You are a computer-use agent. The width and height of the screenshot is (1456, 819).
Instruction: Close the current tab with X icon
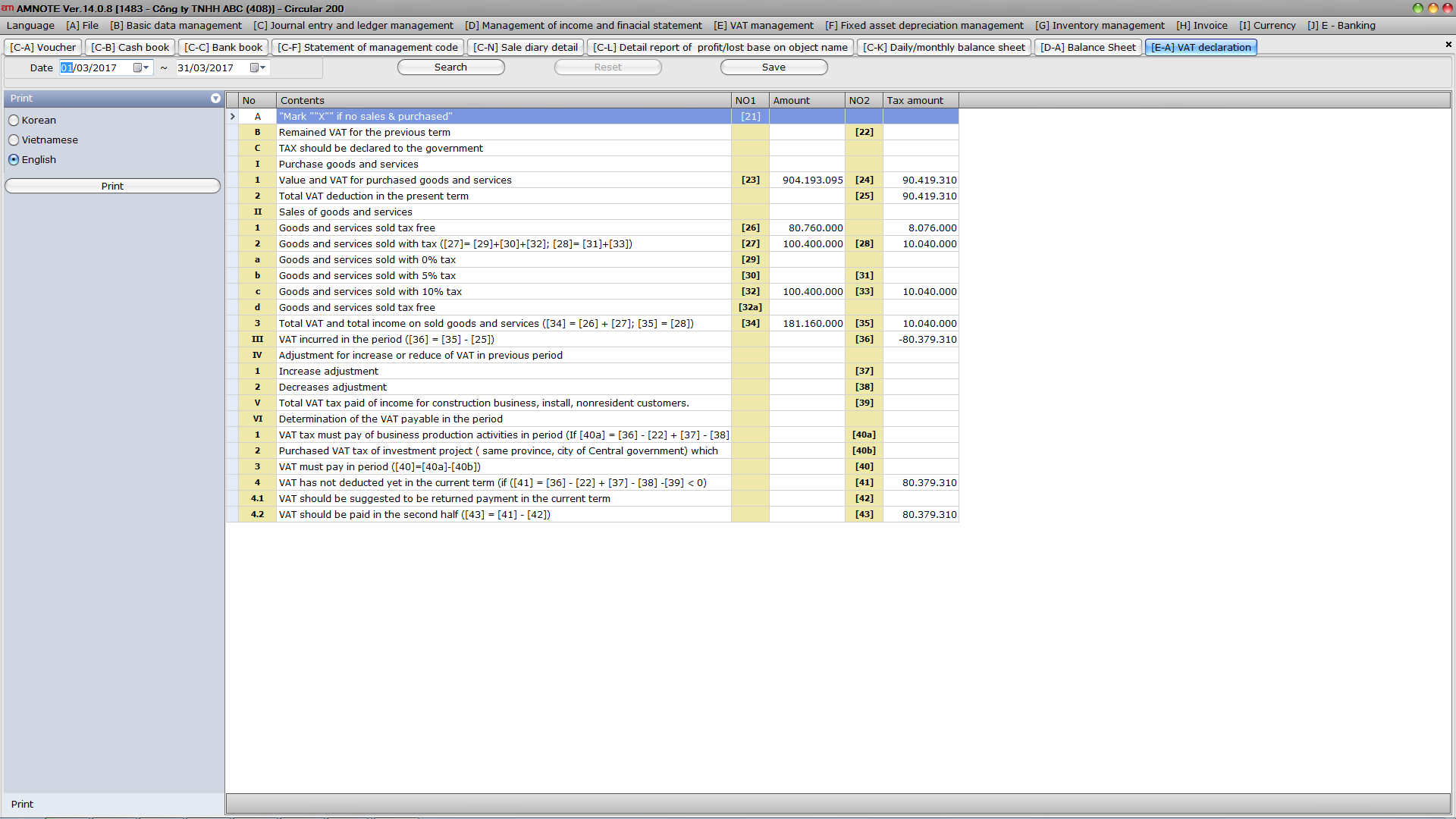[x=1448, y=45]
